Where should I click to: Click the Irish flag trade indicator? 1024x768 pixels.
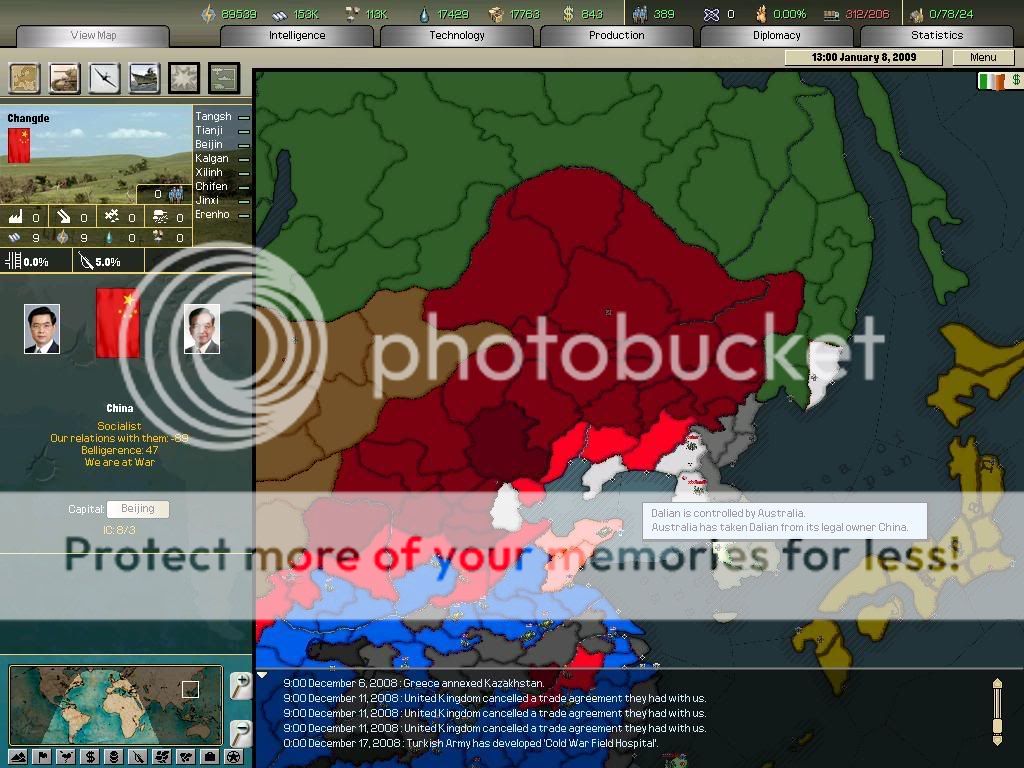[989, 81]
